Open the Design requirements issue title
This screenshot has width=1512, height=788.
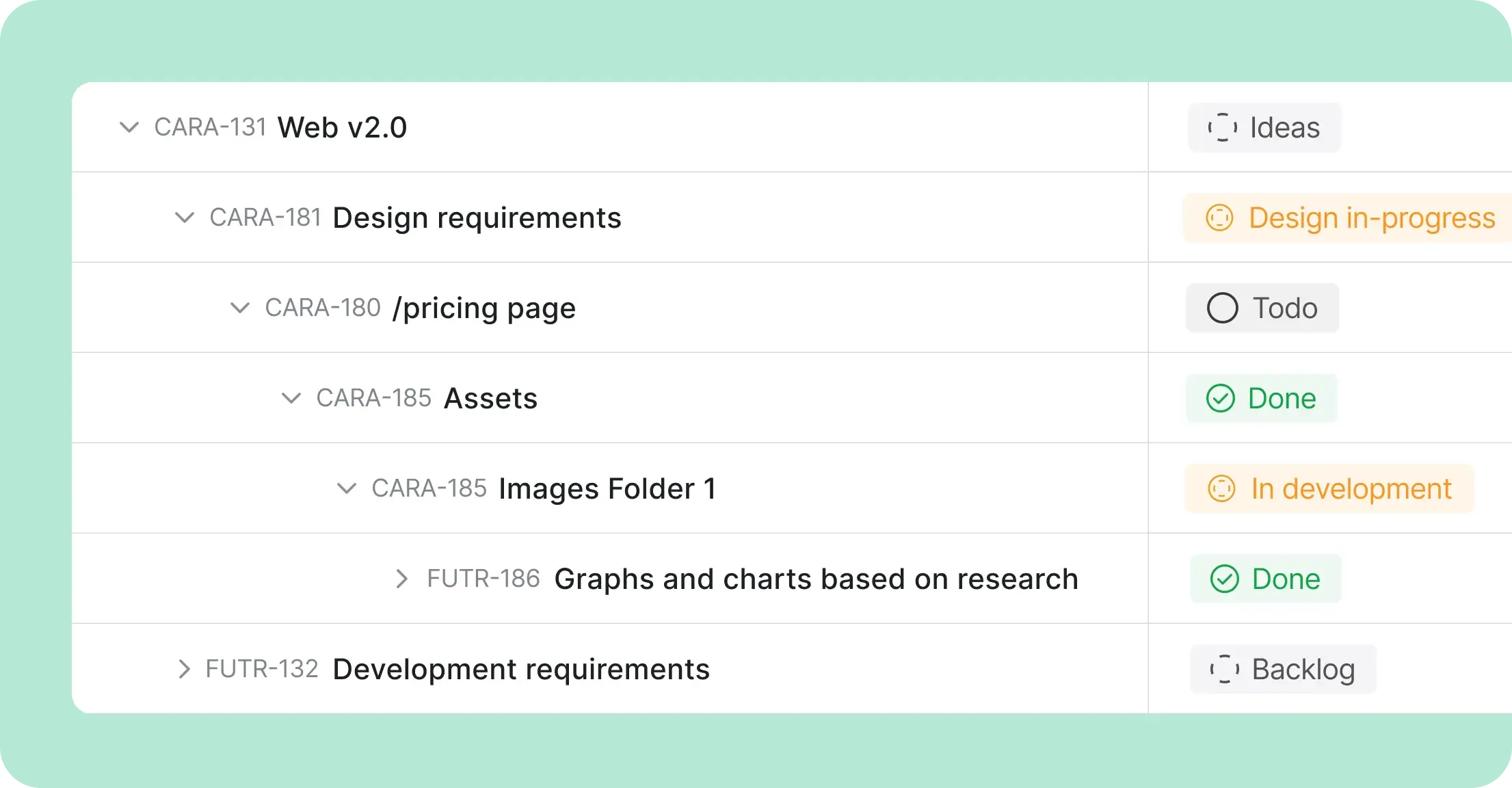pos(477,218)
